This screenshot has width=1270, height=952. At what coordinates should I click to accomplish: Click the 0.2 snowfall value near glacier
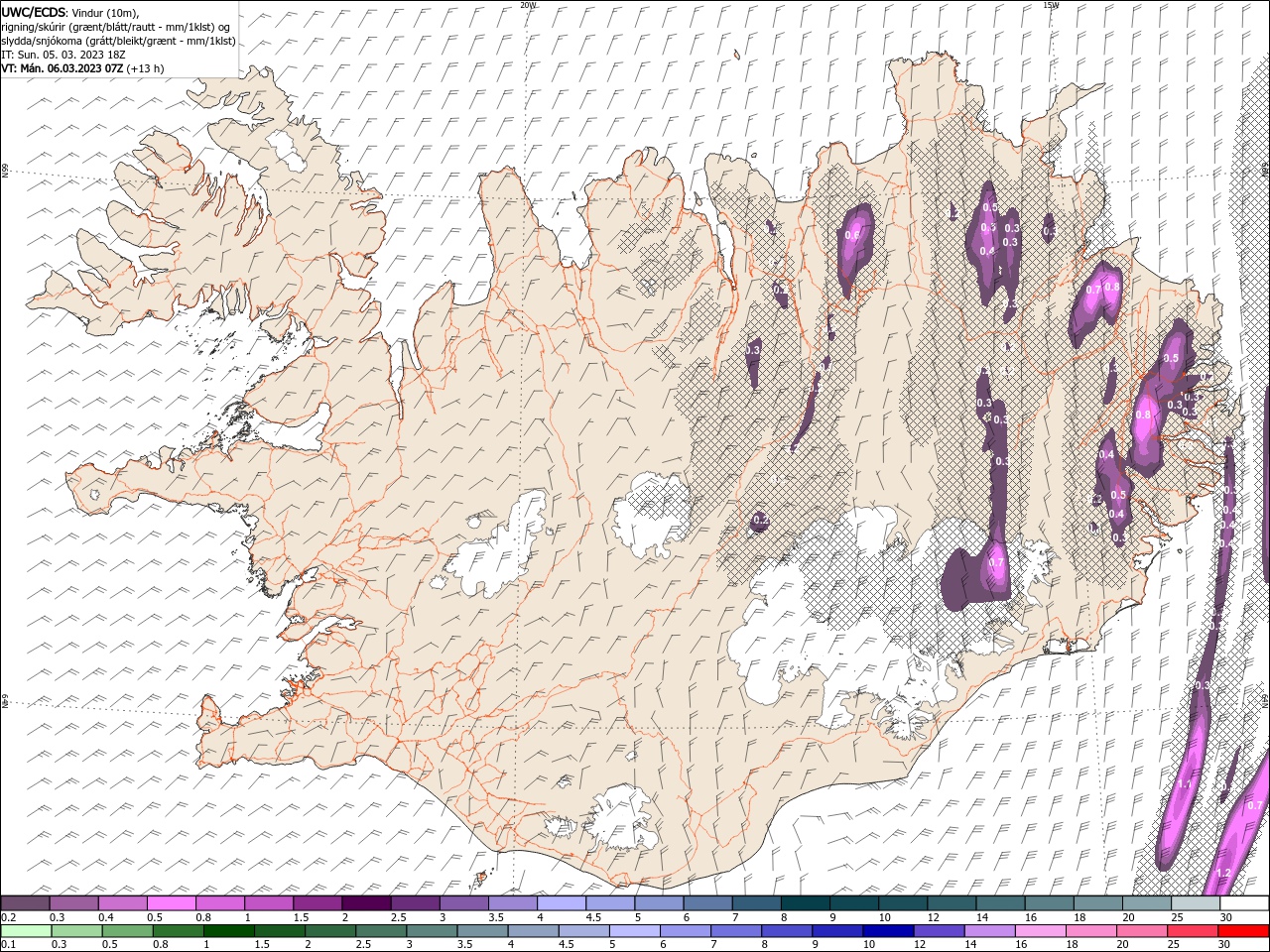pos(761,520)
